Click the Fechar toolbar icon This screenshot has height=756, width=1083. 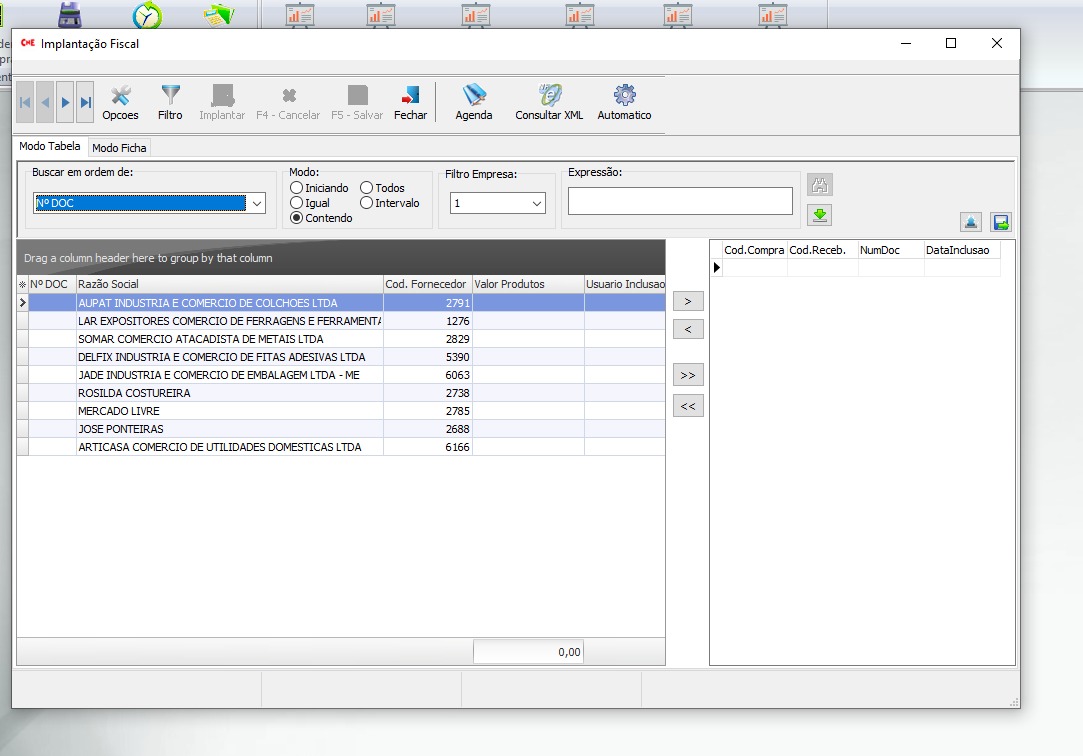click(x=410, y=97)
